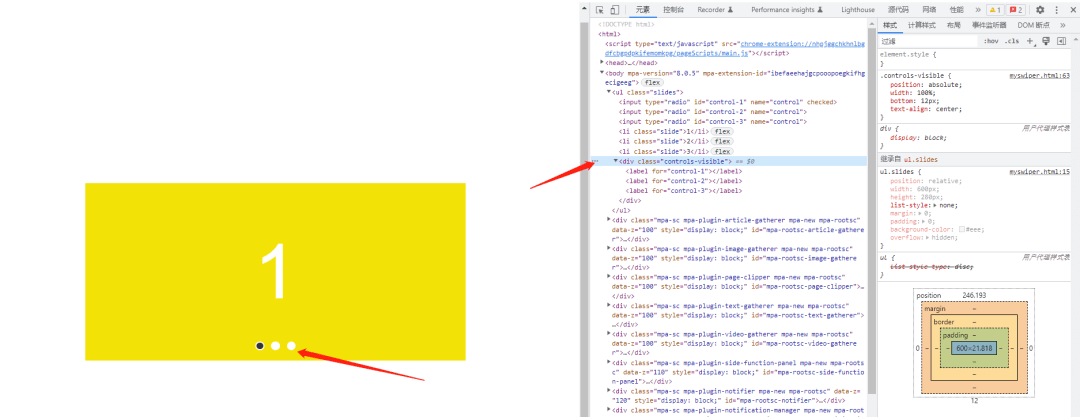The height and width of the screenshot is (417, 1080).
Task: Select the first black slider dot
Action: [x=260, y=345]
